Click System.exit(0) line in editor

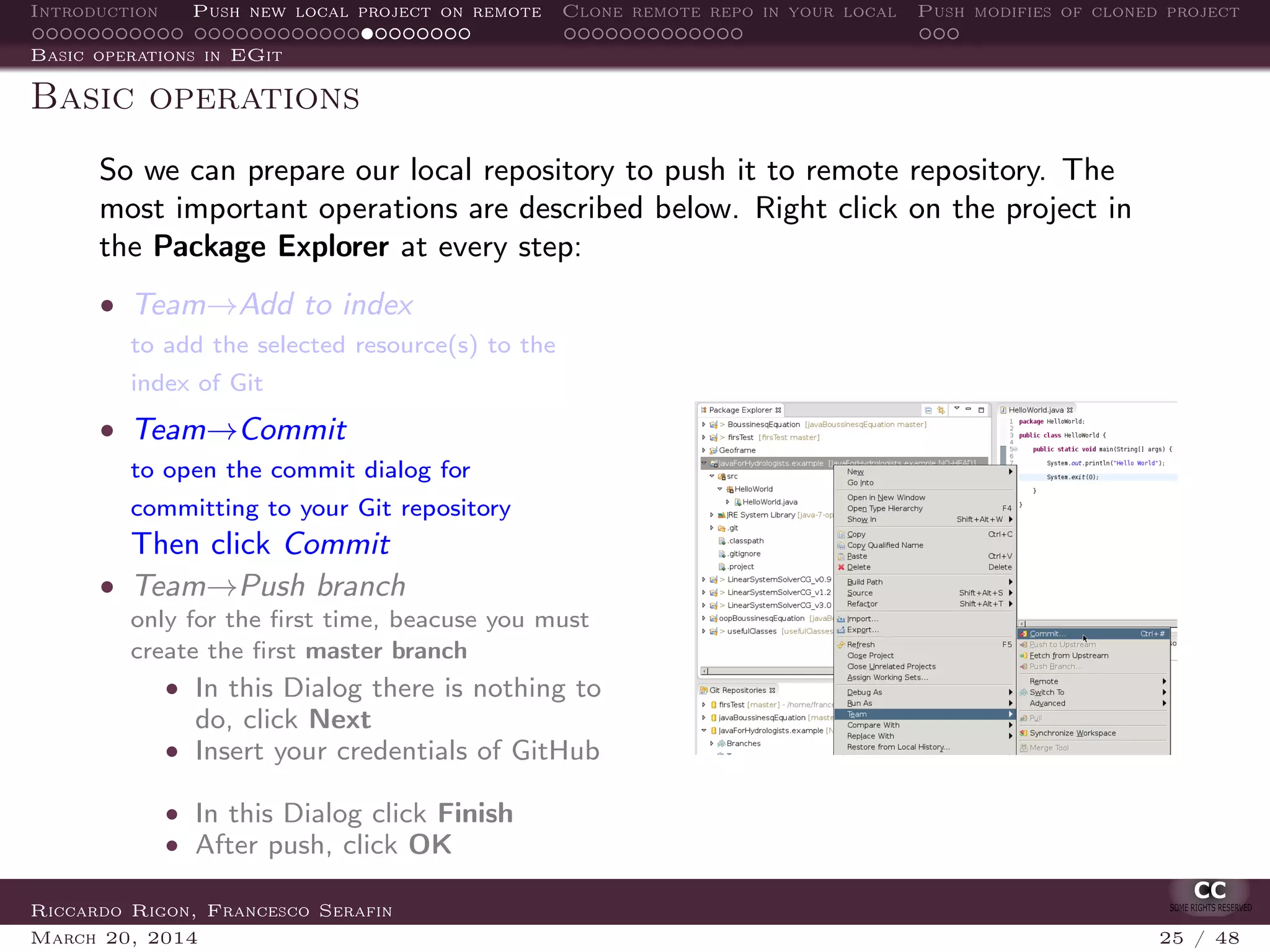[x=1098, y=477]
